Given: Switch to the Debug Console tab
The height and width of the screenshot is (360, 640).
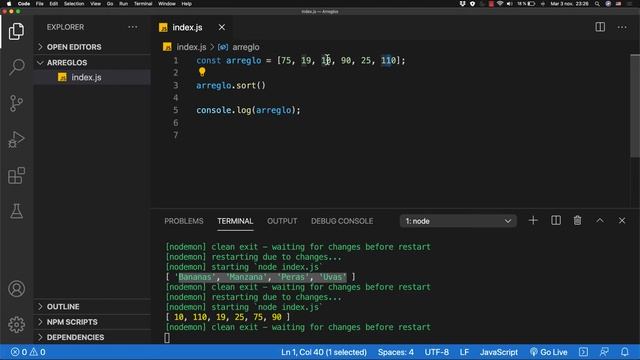Looking at the screenshot, I should pos(342,221).
